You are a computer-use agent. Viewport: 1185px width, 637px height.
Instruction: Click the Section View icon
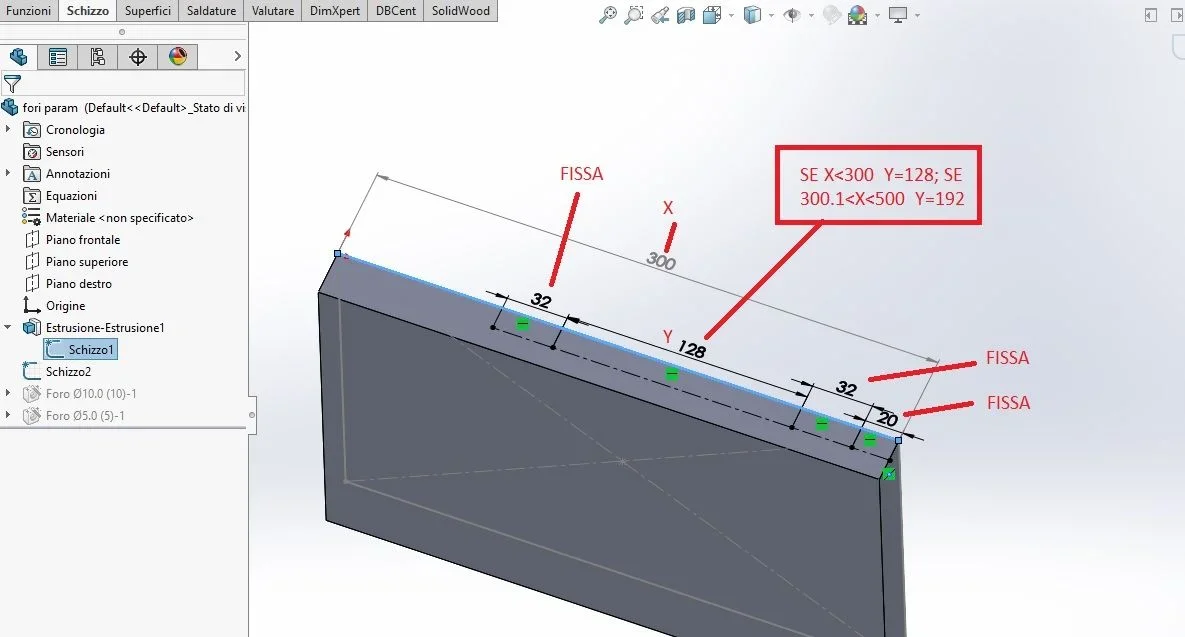pos(685,14)
